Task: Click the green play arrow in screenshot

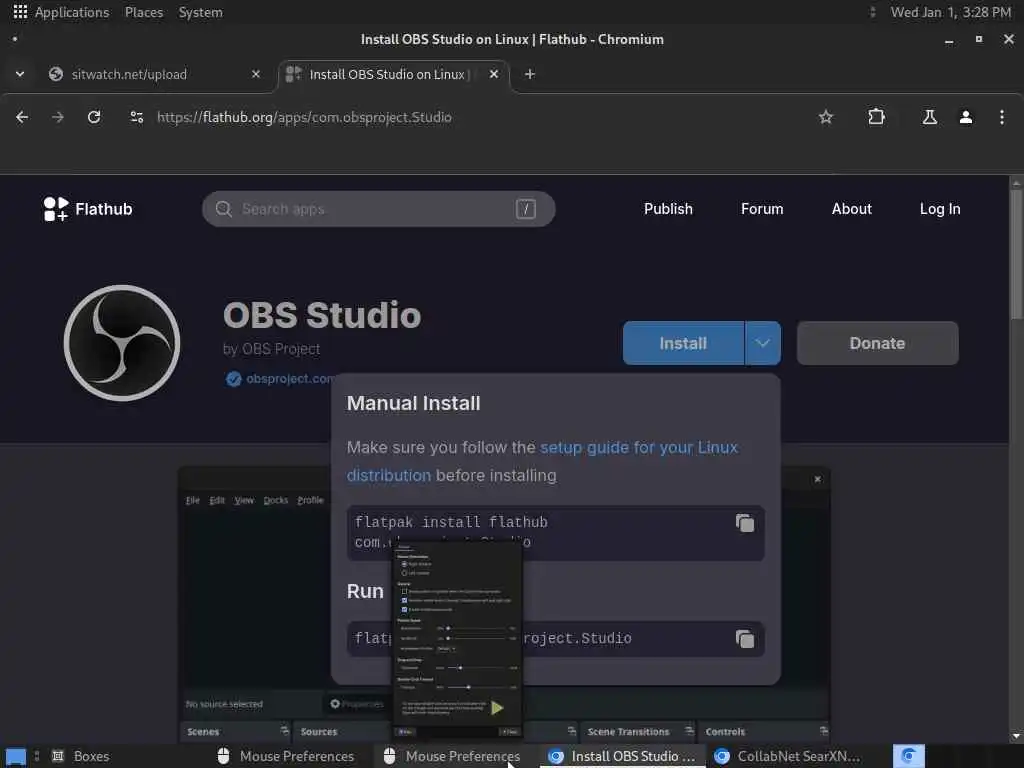Action: pos(497,708)
